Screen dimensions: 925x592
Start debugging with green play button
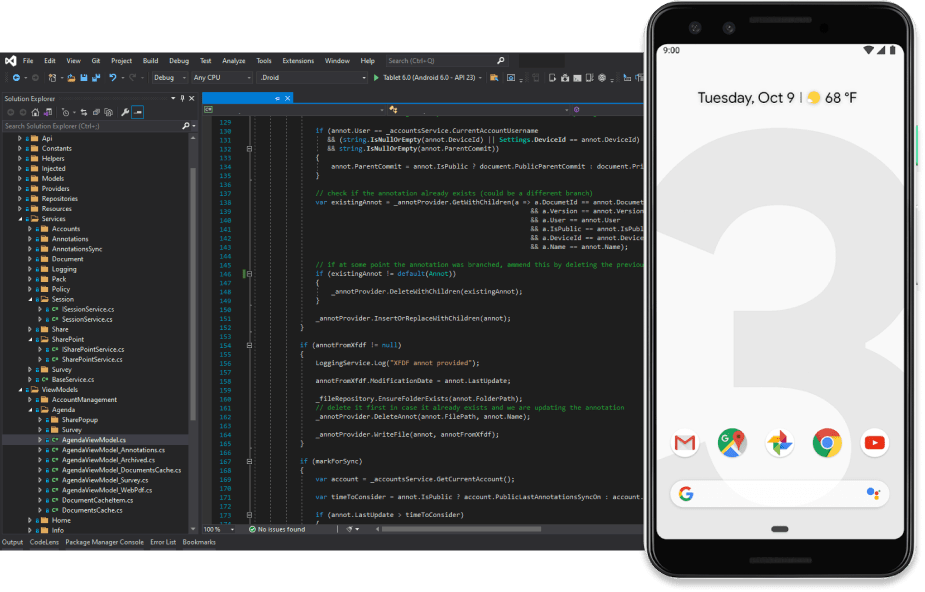tap(376, 77)
